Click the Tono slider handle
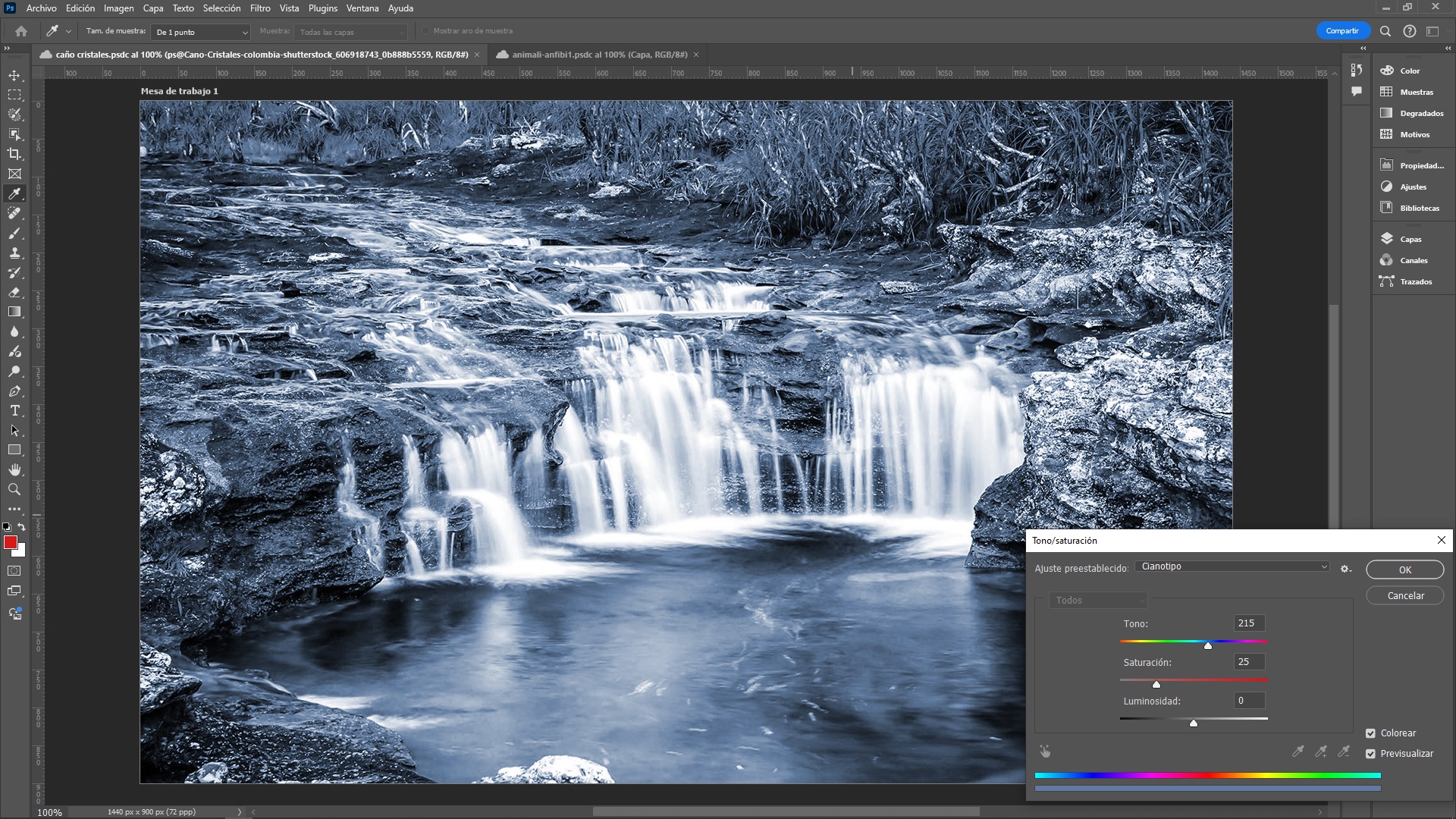This screenshot has height=819, width=1456. coord(1208,645)
